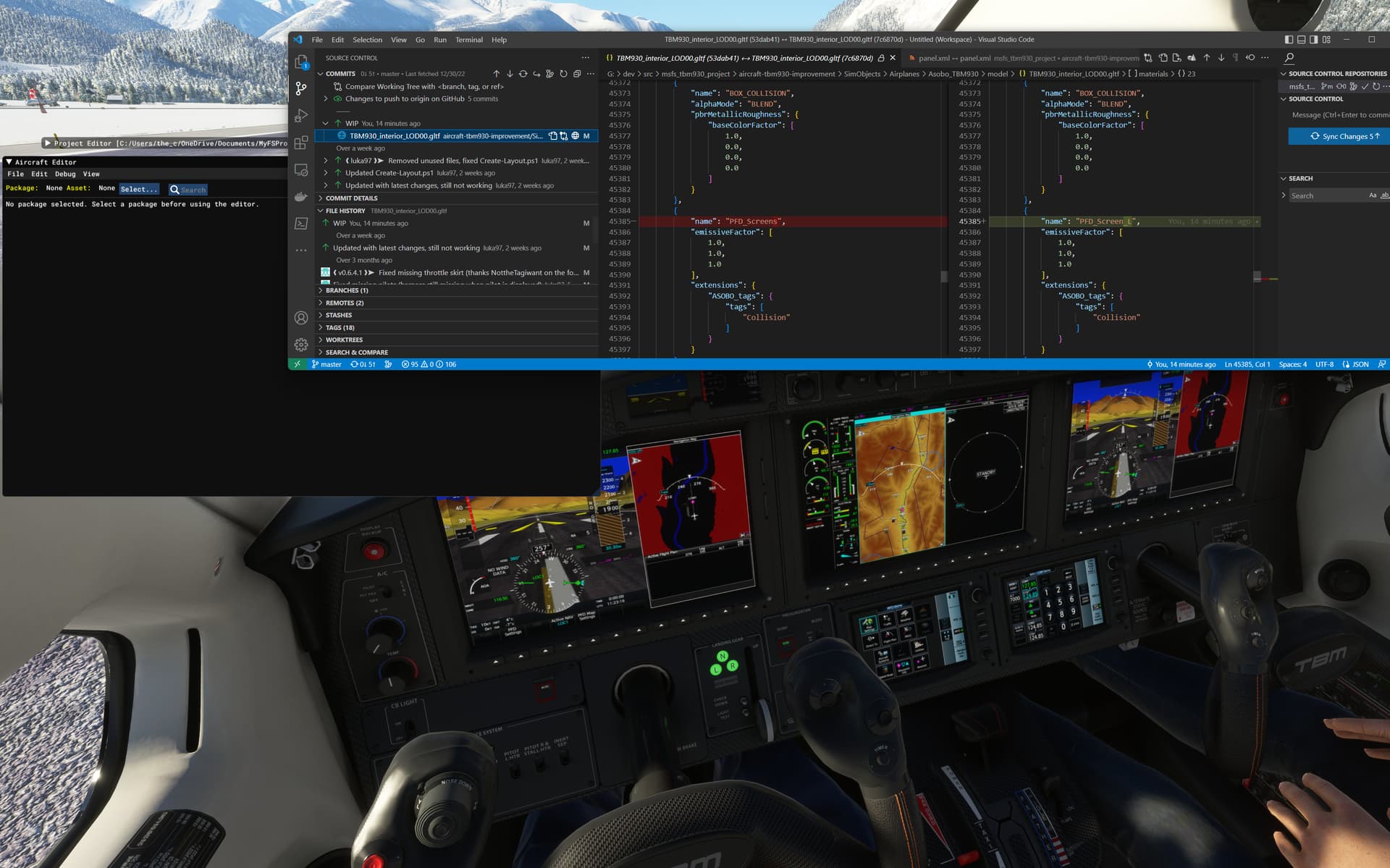
Task: Open file on remote (globe) icon in gltf row
Action: point(576,136)
